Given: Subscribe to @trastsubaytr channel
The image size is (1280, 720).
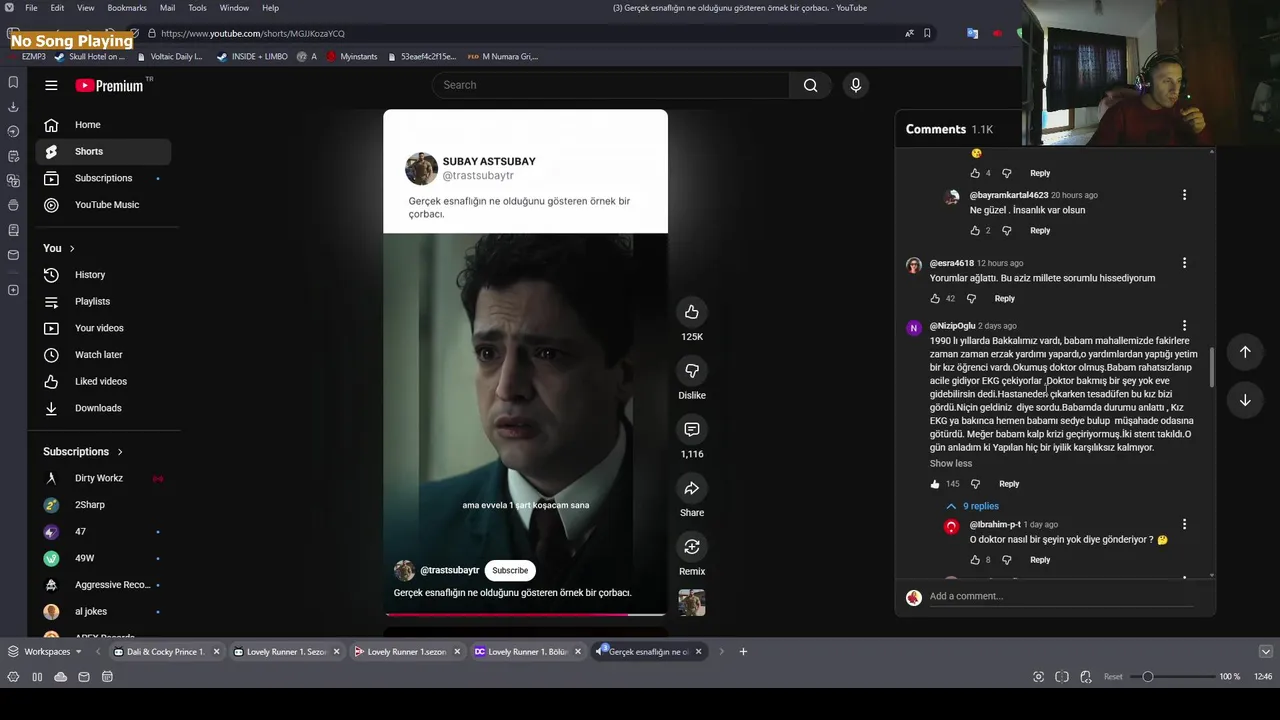Looking at the screenshot, I should pos(510,570).
